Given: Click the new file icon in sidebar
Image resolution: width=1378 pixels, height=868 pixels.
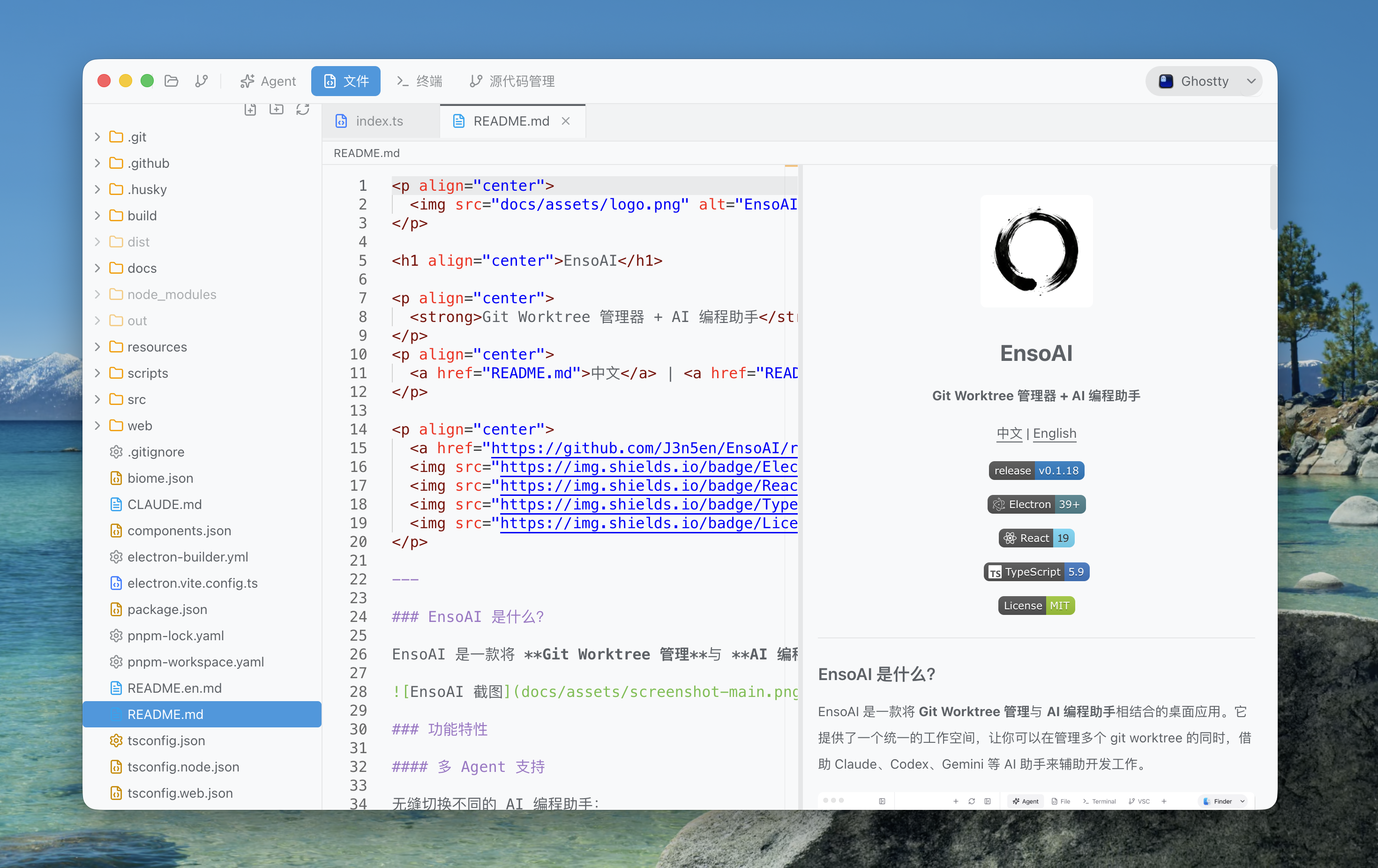Looking at the screenshot, I should 250,109.
